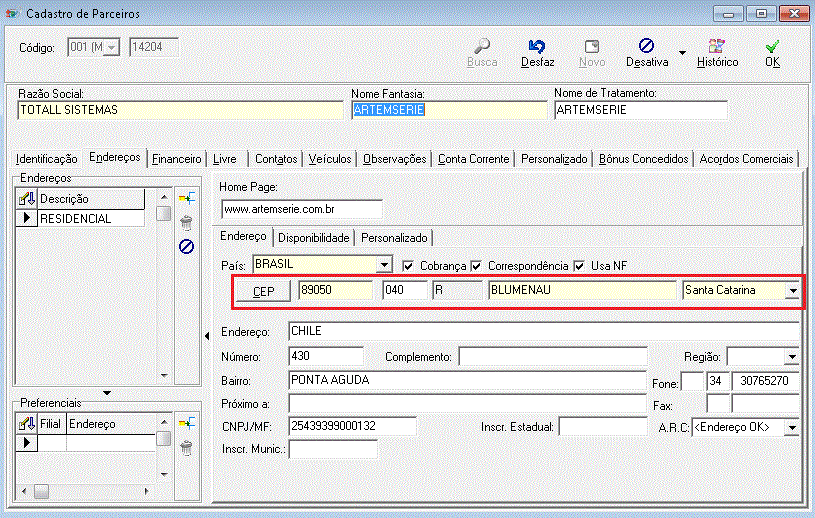Open the Conta Corrente tab
The height and width of the screenshot is (518, 815).
[x=474, y=158]
